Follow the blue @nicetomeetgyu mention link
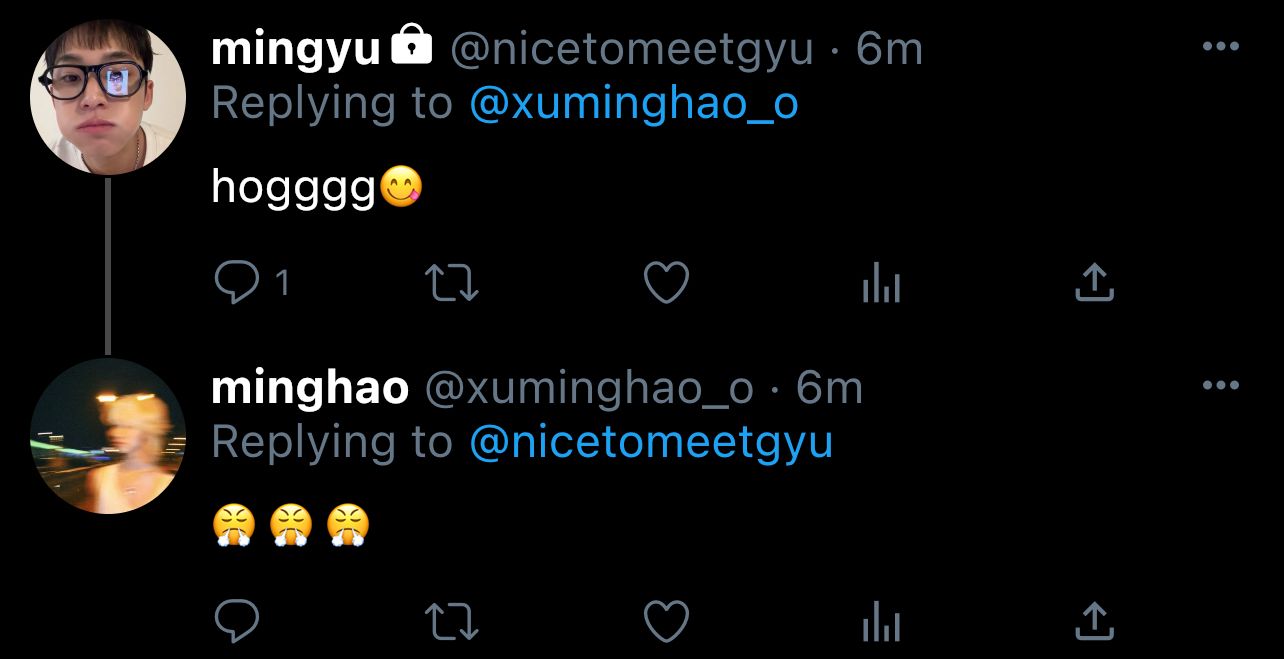The height and width of the screenshot is (659, 1284). [651, 442]
